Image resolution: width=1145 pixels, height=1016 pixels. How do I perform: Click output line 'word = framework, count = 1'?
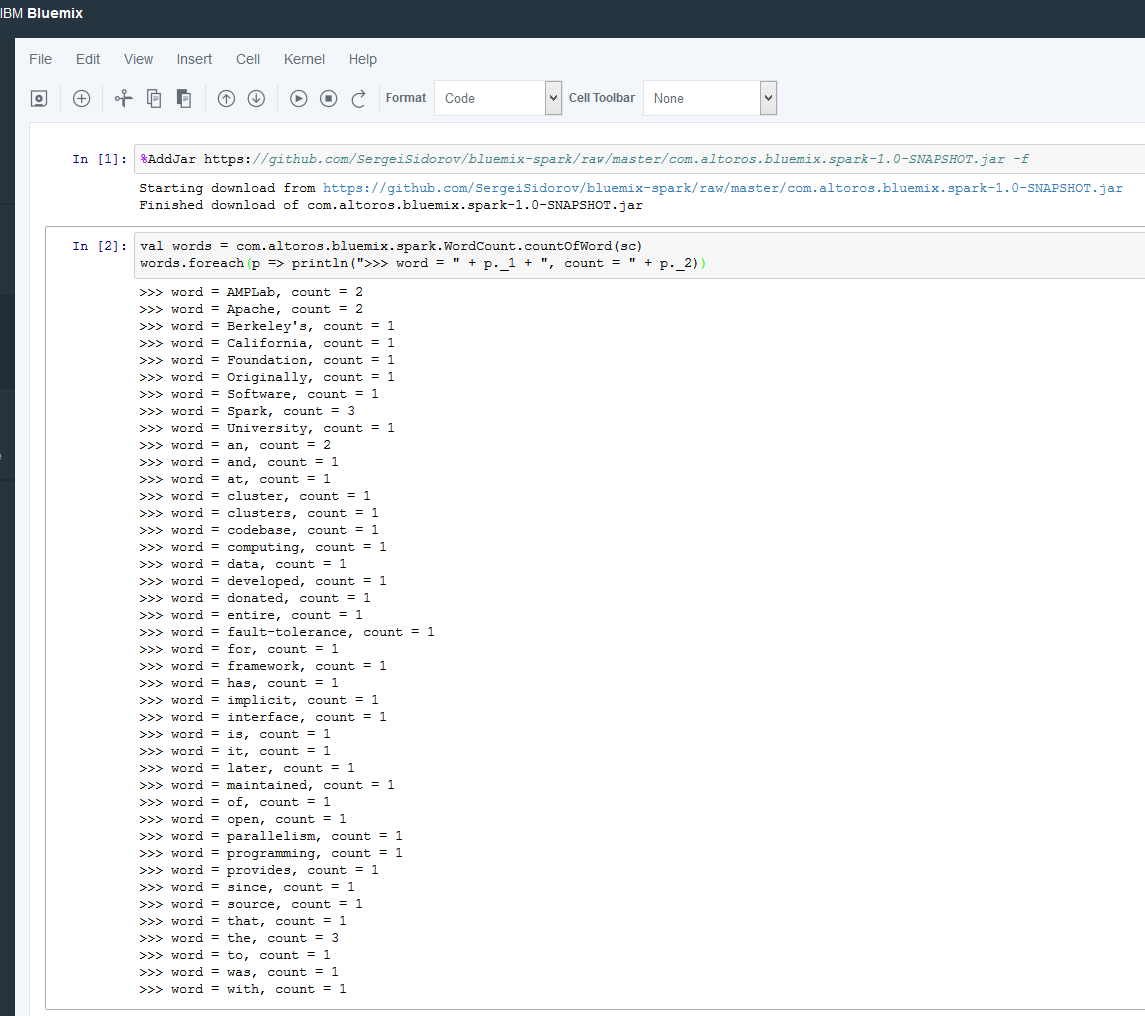coord(263,666)
